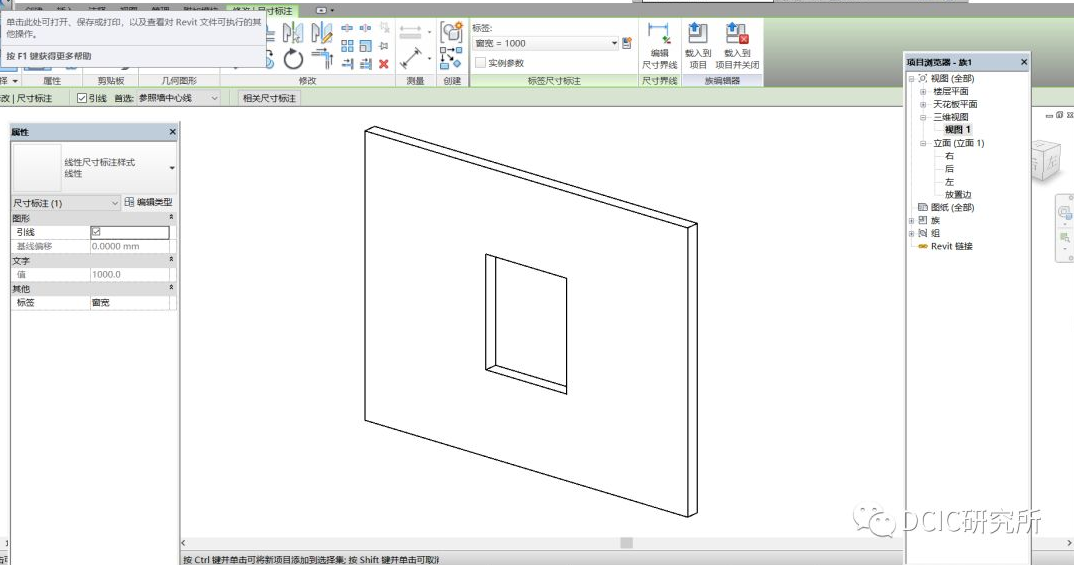Select the Mirror - Pick Axis tool

tap(293, 32)
